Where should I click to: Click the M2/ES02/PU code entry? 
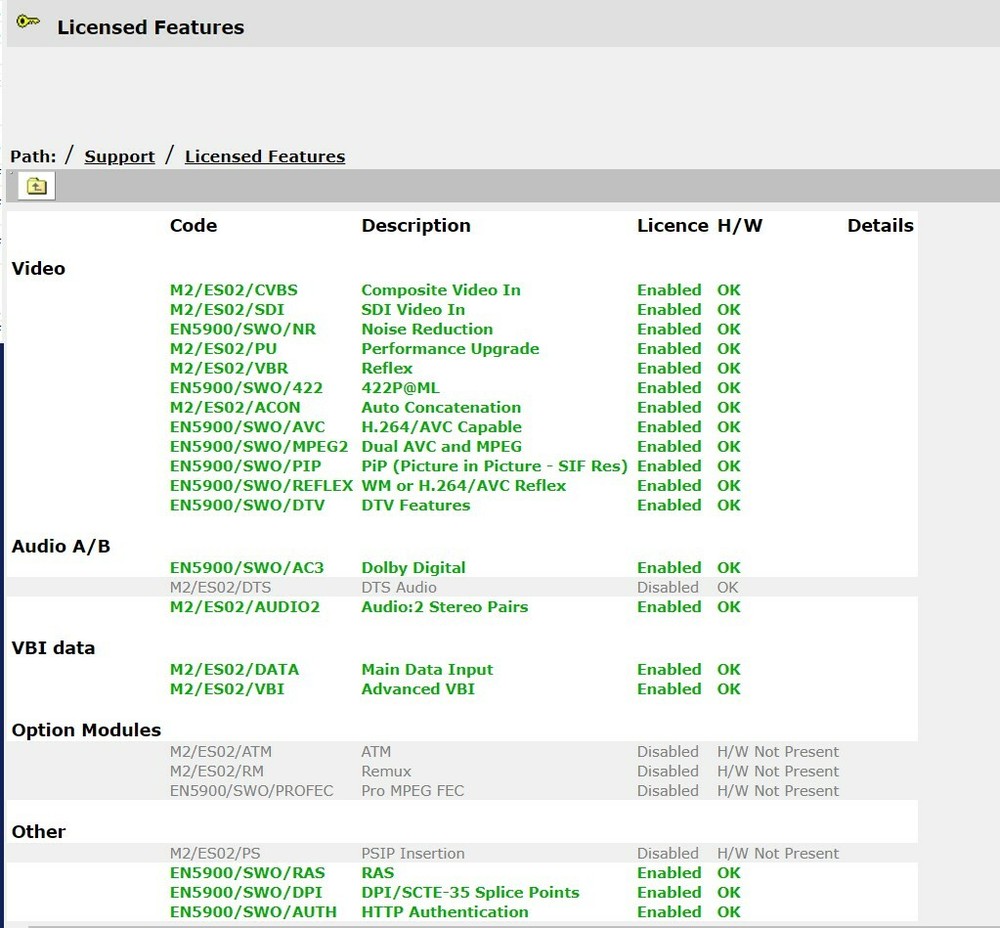pos(223,349)
